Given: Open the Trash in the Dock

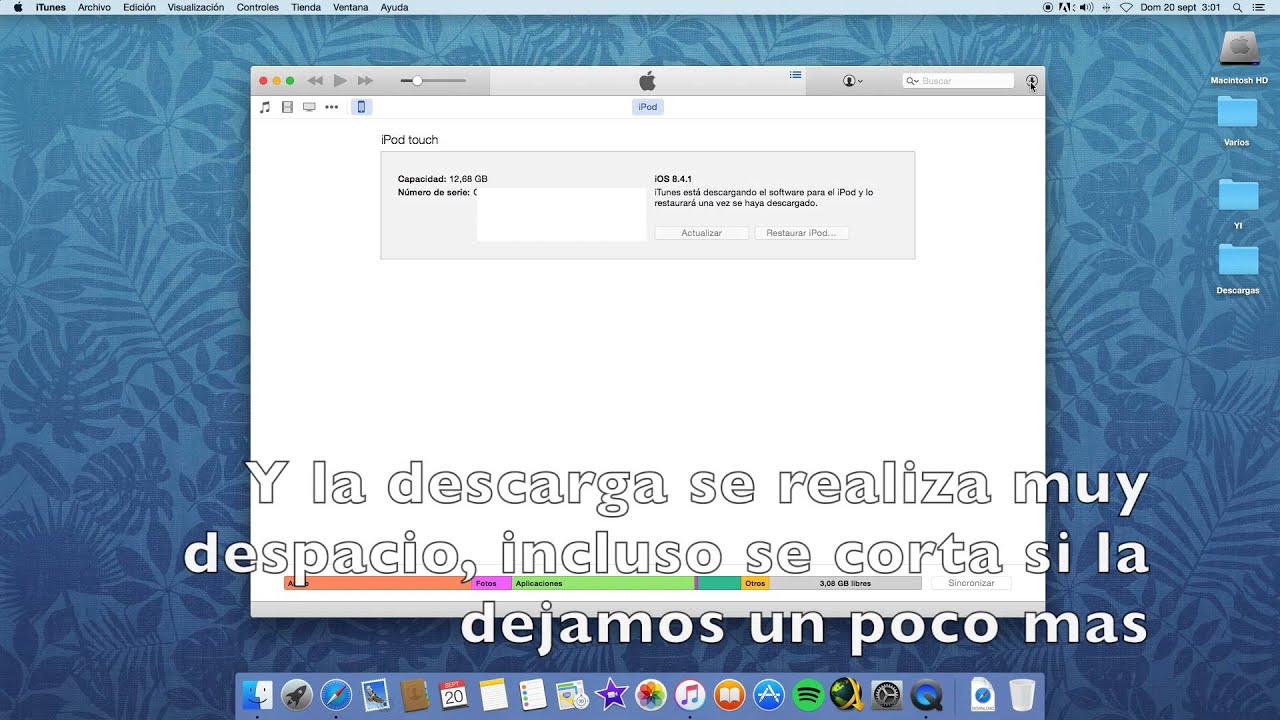Looking at the screenshot, I should 1022,694.
